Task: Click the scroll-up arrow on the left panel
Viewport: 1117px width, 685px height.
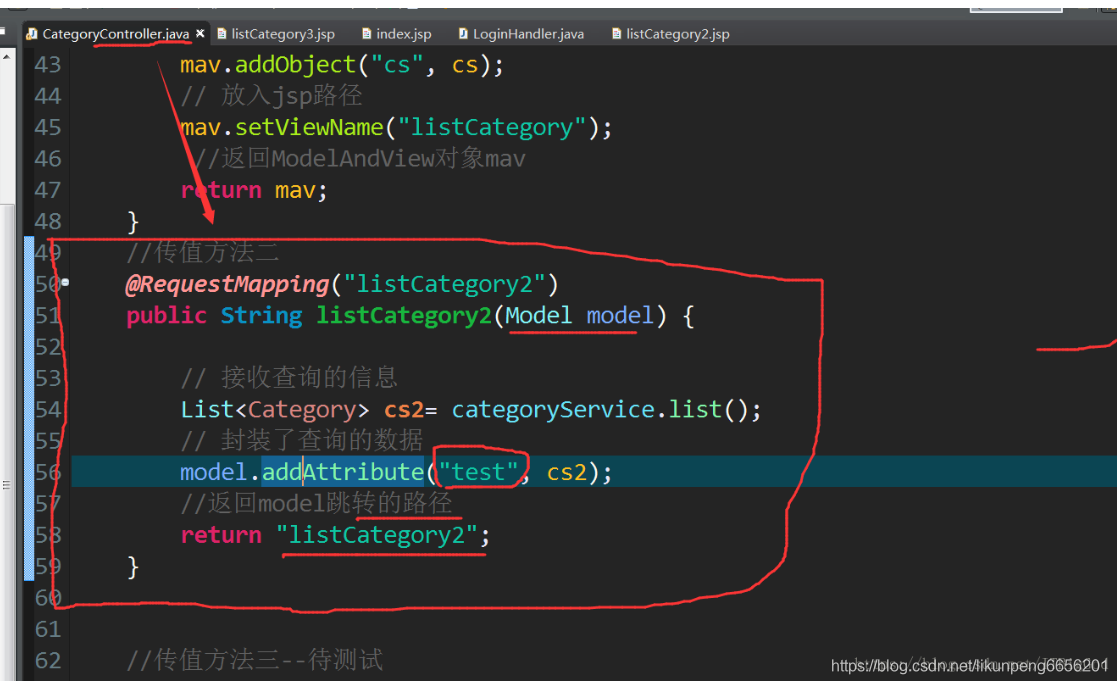Action: [x=6, y=56]
